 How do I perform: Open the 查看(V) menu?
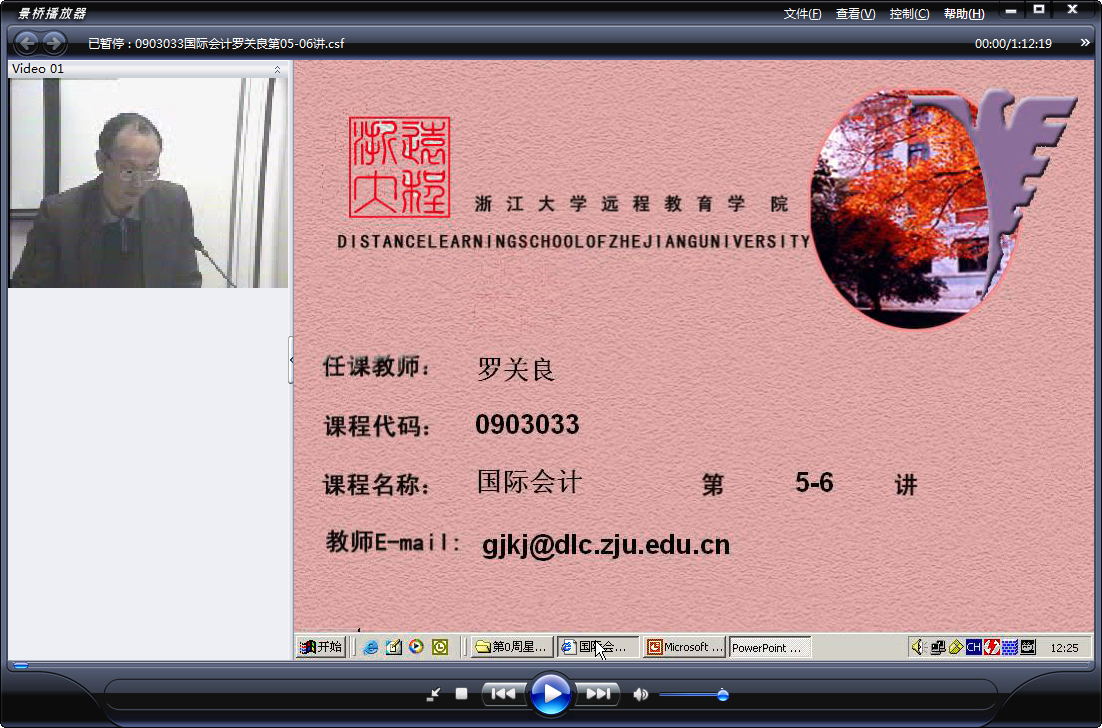coord(855,13)
